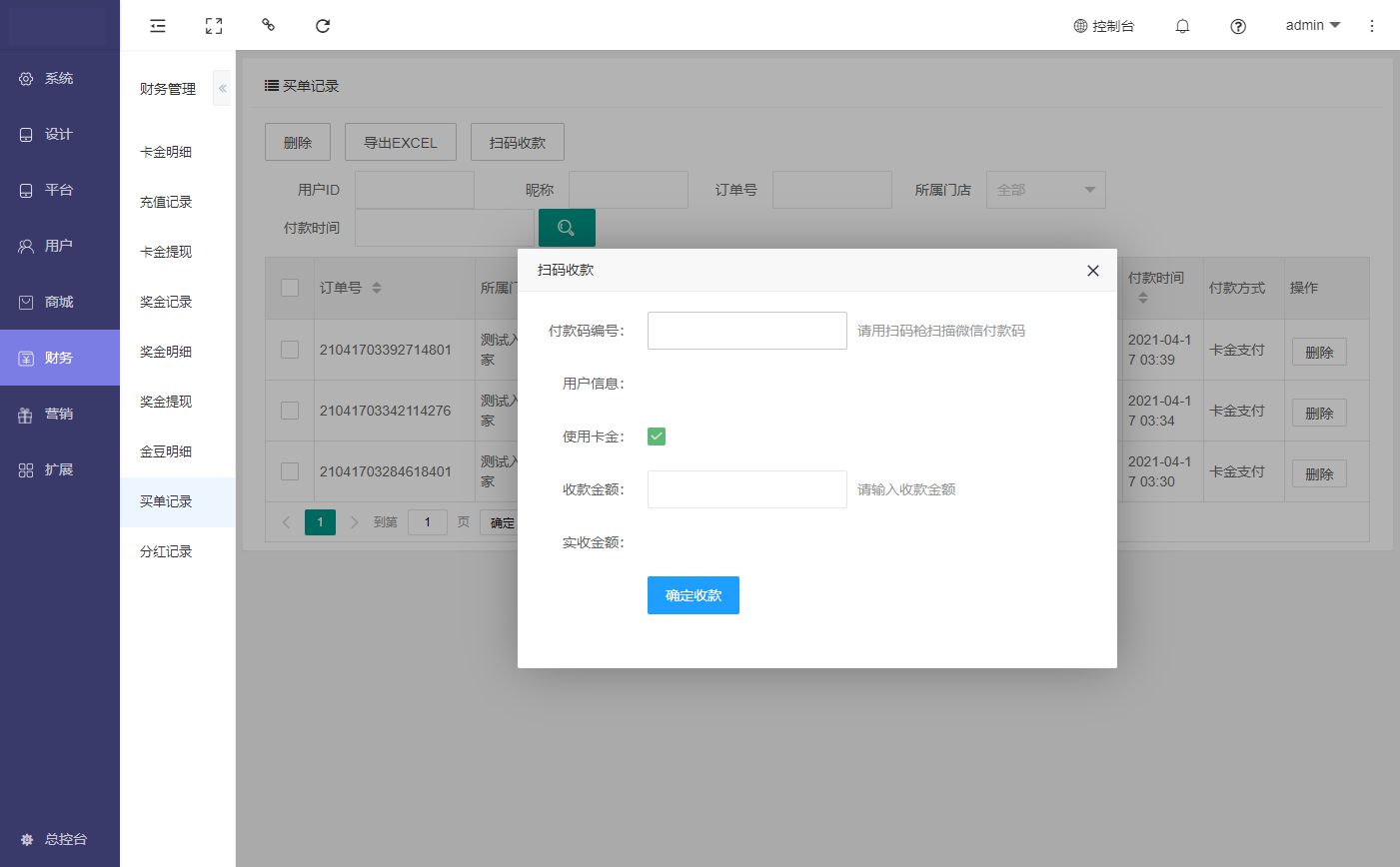
Task: Click the 导出EXCEL button
Action: [x=400, y=143]
